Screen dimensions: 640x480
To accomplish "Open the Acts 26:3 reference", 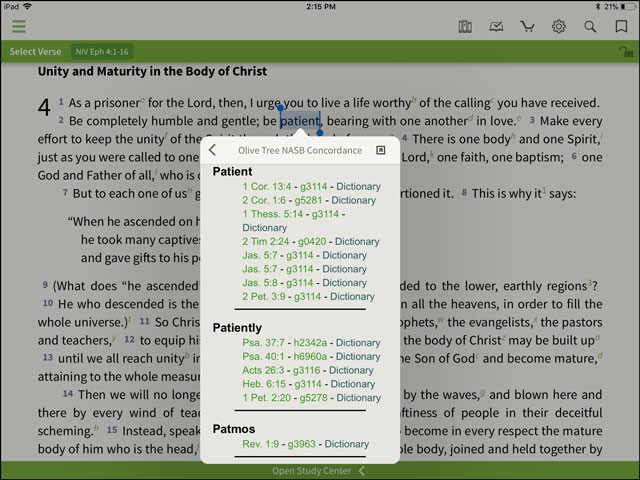I will 263,370.
